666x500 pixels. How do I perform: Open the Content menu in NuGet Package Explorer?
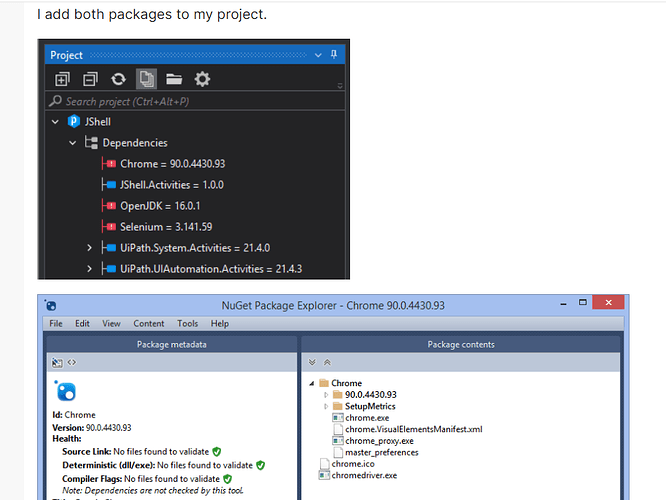[149, 324]
